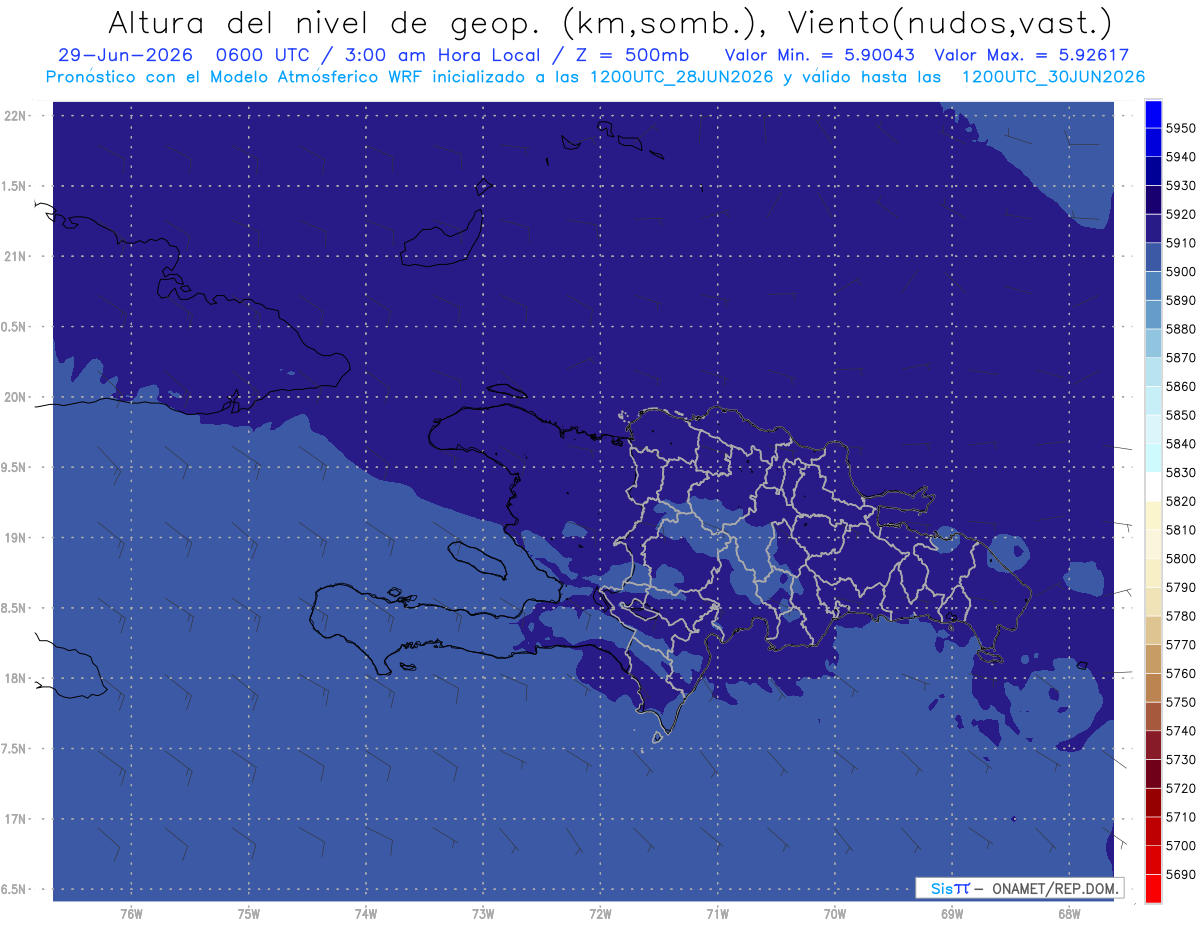Click the "5710" colorbar value

point(1180,817)
